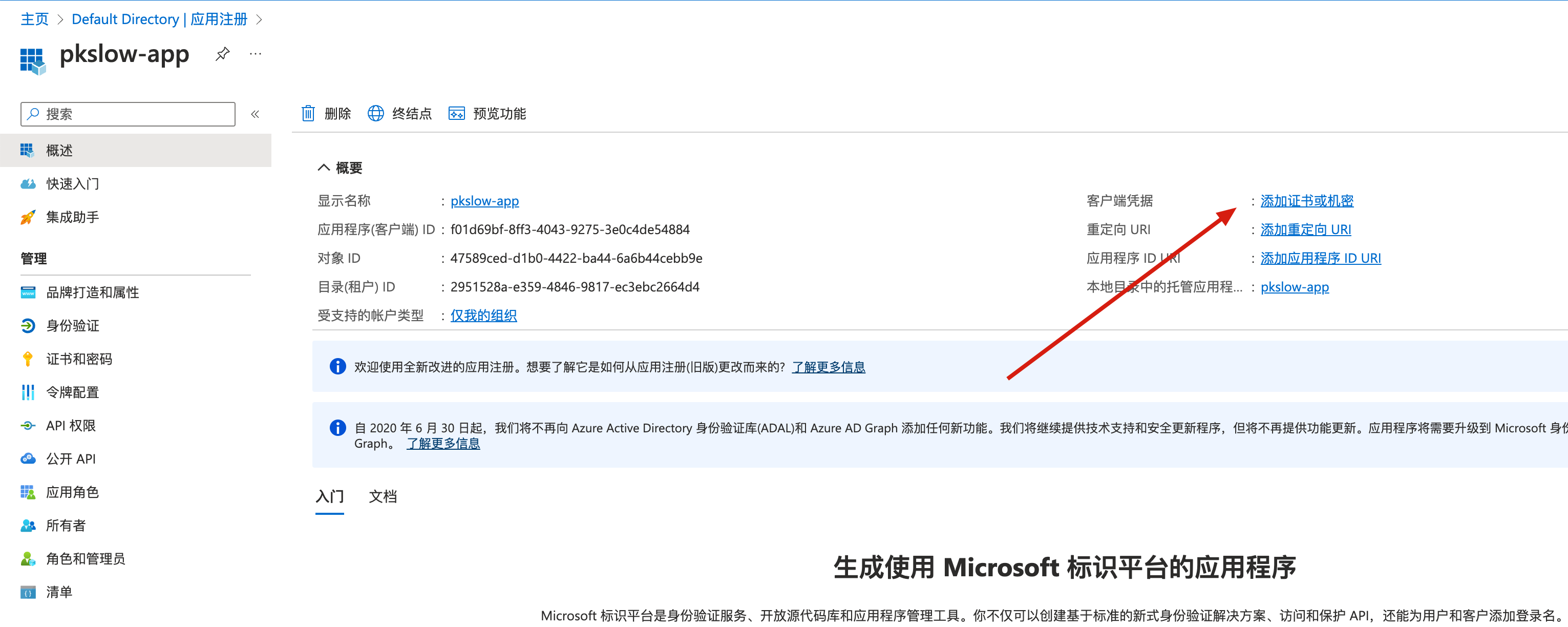Click the 终结点 globe icon
This screenshot has height=627, width=1568.
375,113
